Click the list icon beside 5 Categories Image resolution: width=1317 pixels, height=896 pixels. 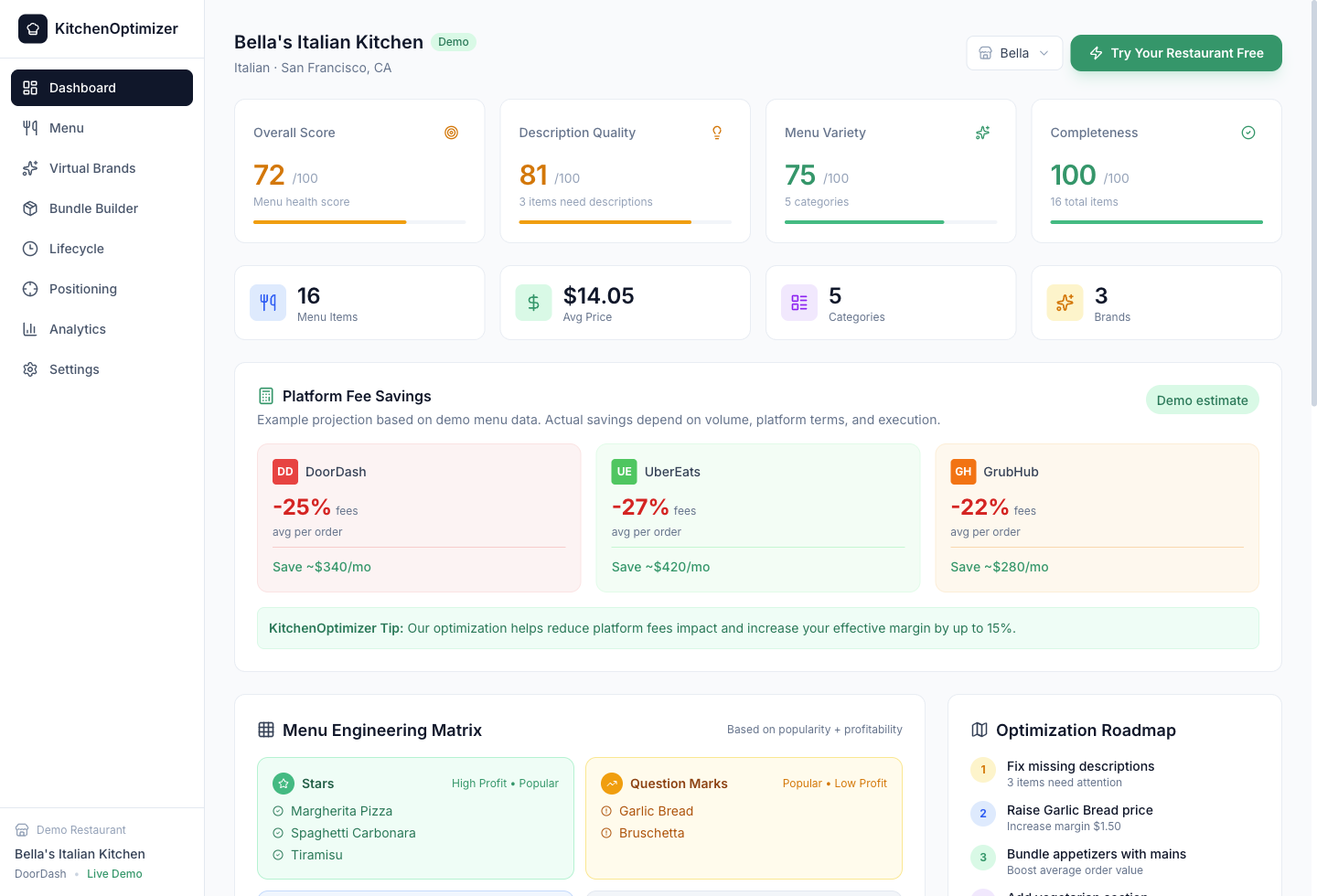(799, 303)
